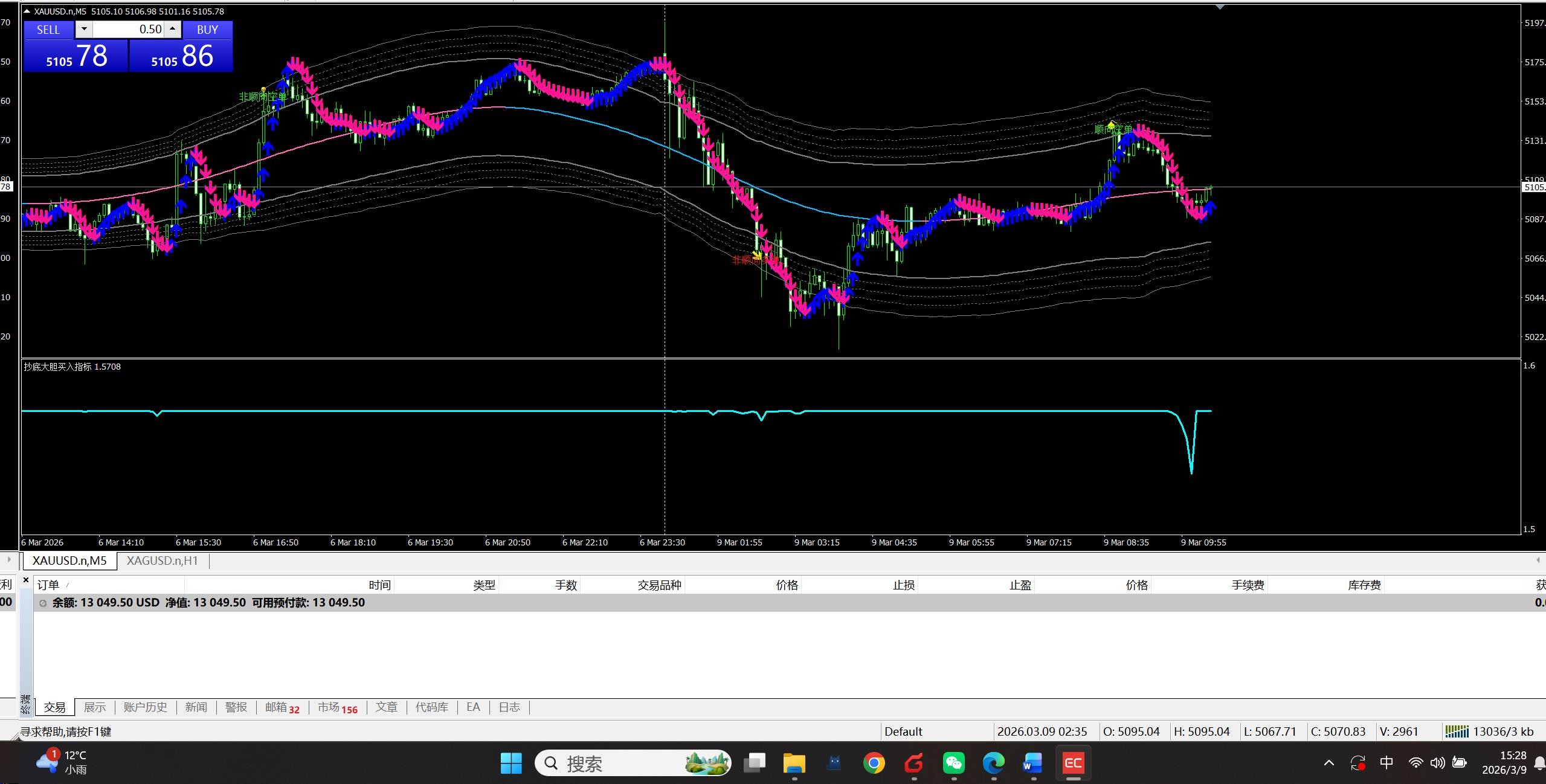This screenshot has width=1546, height=784.
Task: Click the connection status bars icon
Action: click(1456, 731)
